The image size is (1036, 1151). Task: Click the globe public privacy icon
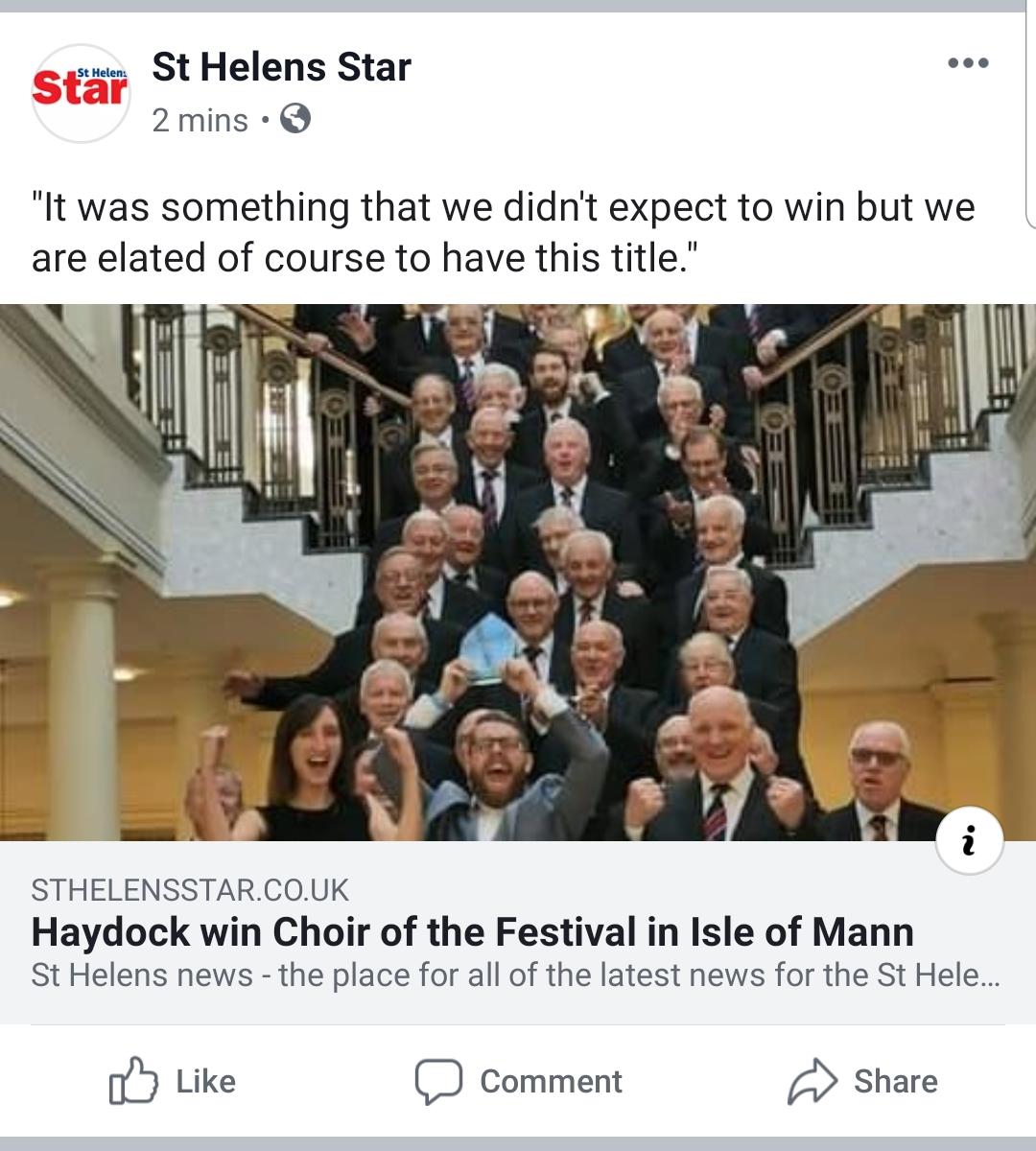tap(295, 120)
